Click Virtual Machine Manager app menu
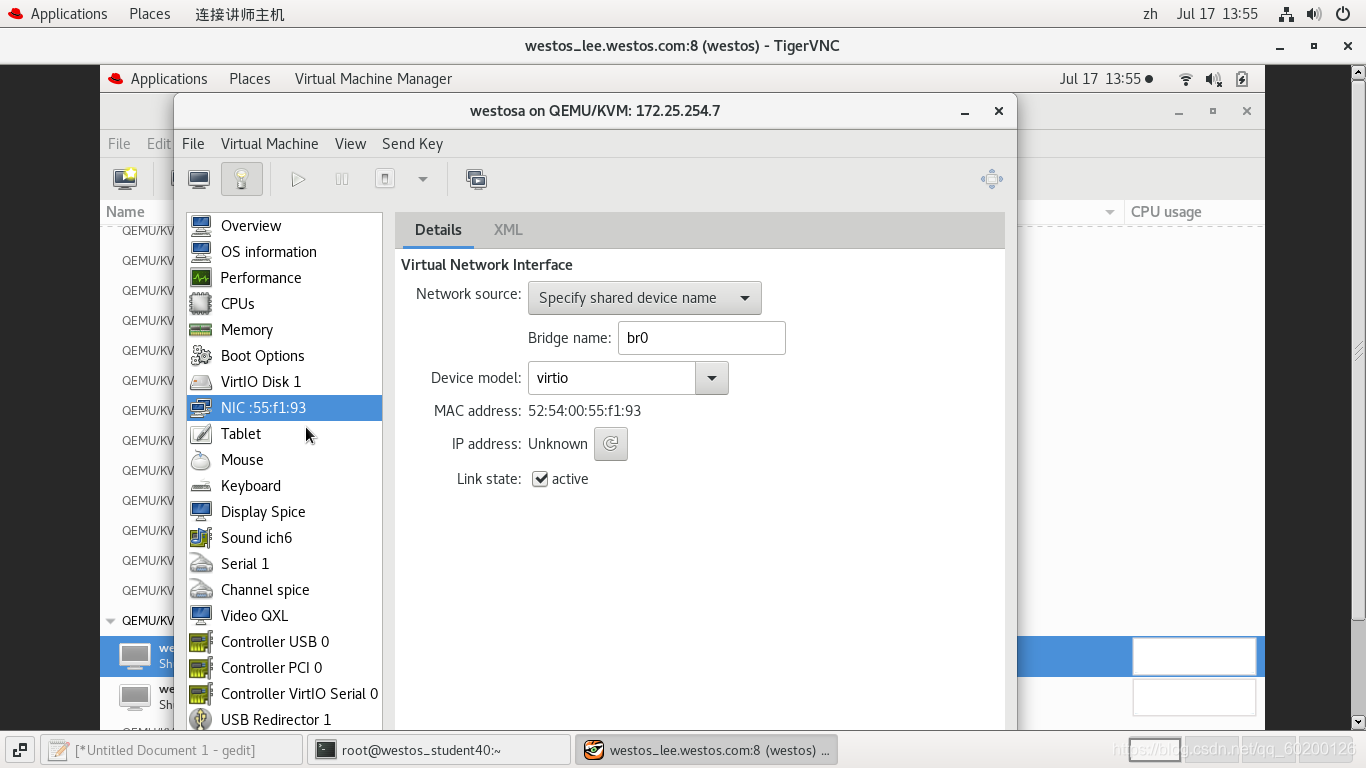Screen dimensions: 1366x768 tap(373, 79)
